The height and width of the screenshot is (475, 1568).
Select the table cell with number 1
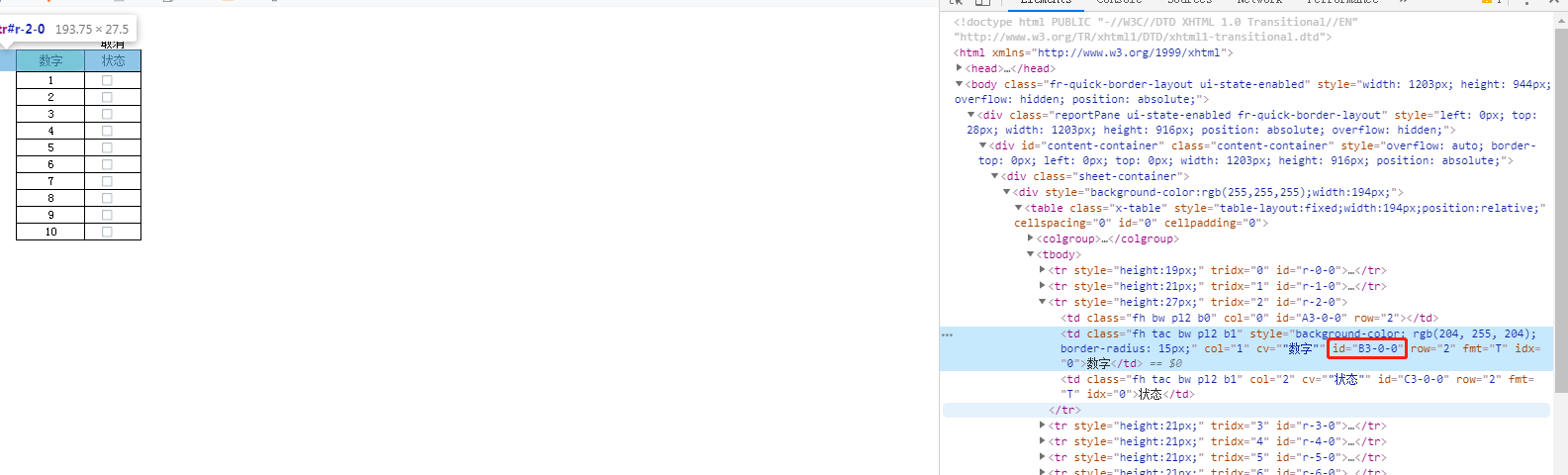50,80
